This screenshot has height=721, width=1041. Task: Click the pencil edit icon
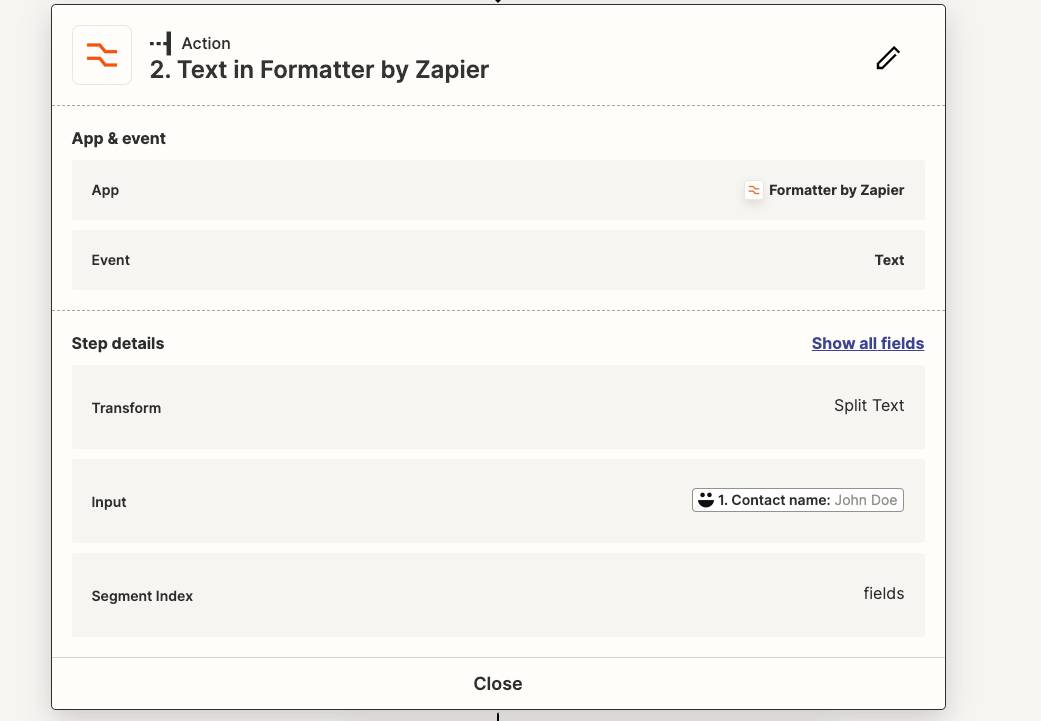888,58
